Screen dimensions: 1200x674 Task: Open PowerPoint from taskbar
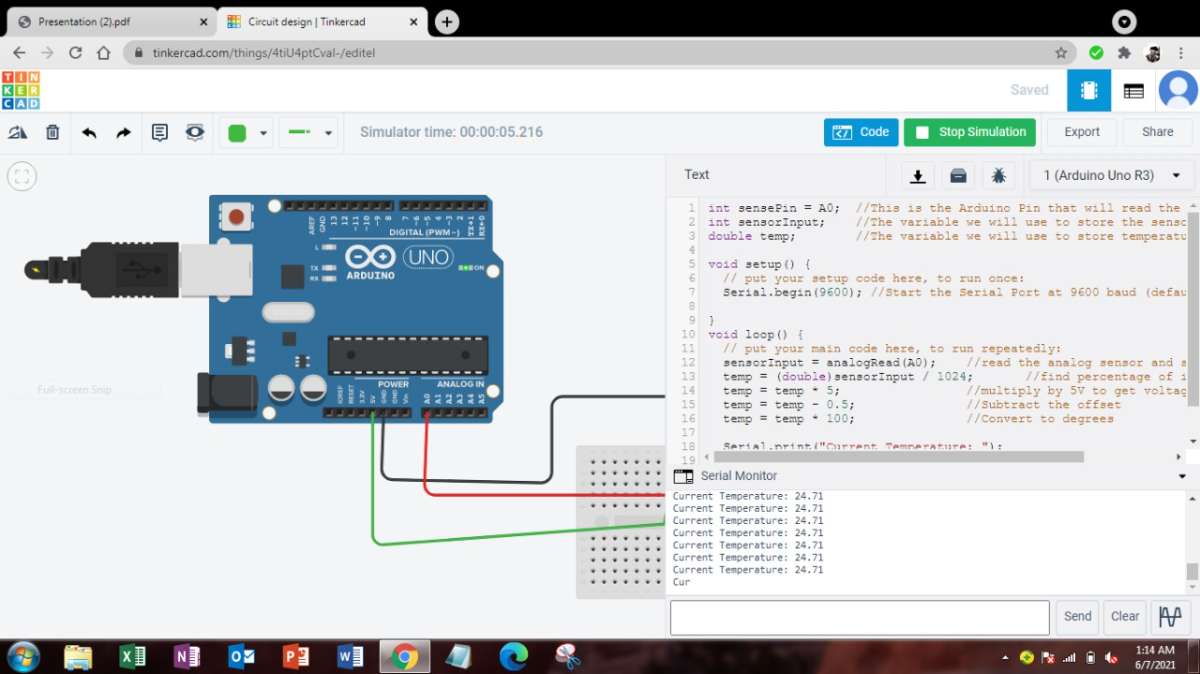(296, 657)
